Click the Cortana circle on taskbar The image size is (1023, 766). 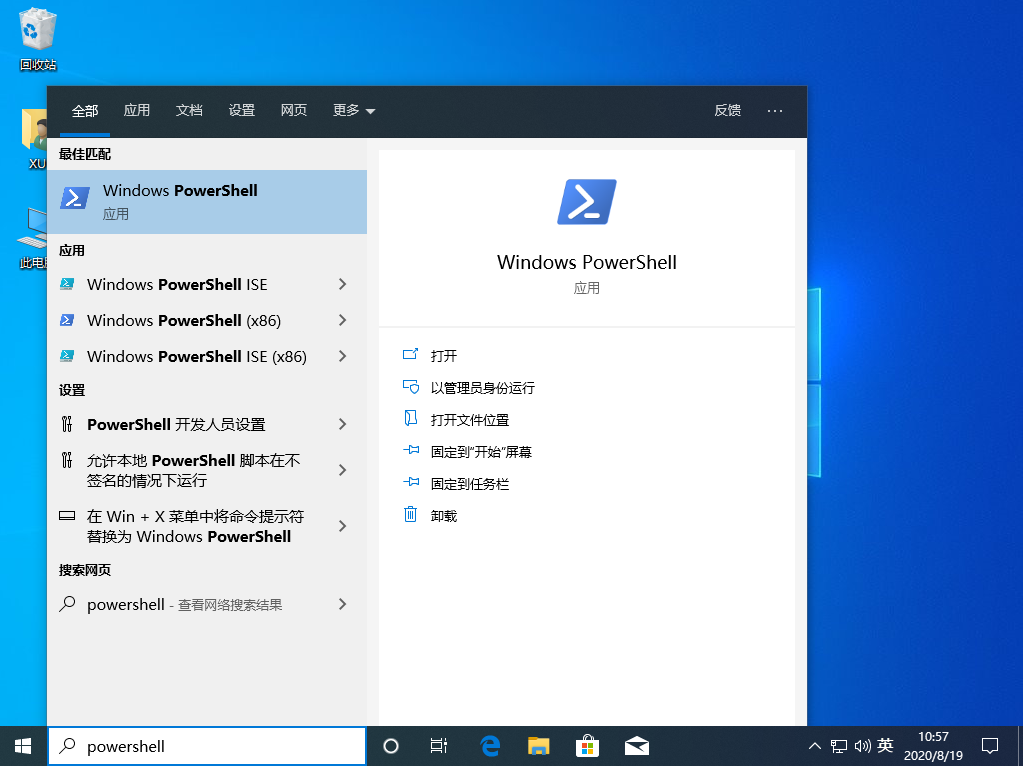pos(390,746)
